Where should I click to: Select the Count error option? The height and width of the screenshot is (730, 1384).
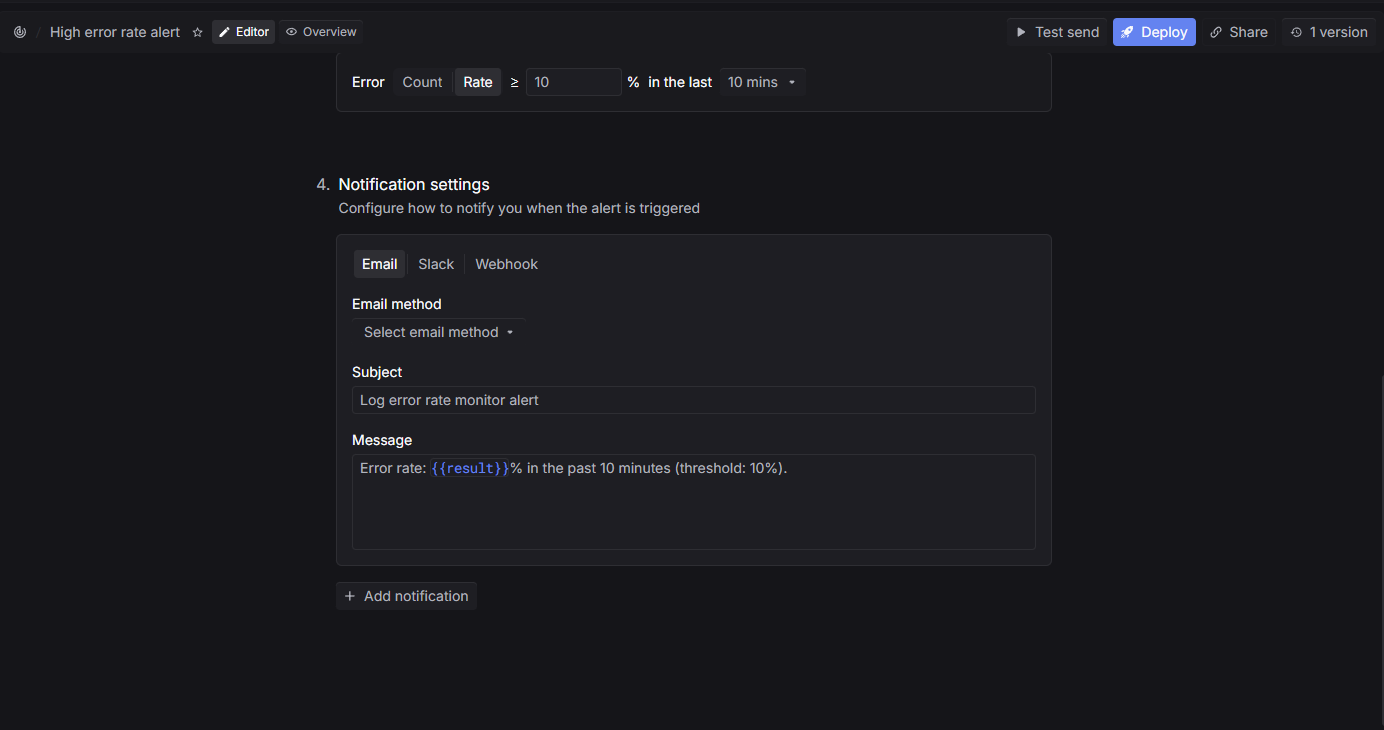[422, 82]
